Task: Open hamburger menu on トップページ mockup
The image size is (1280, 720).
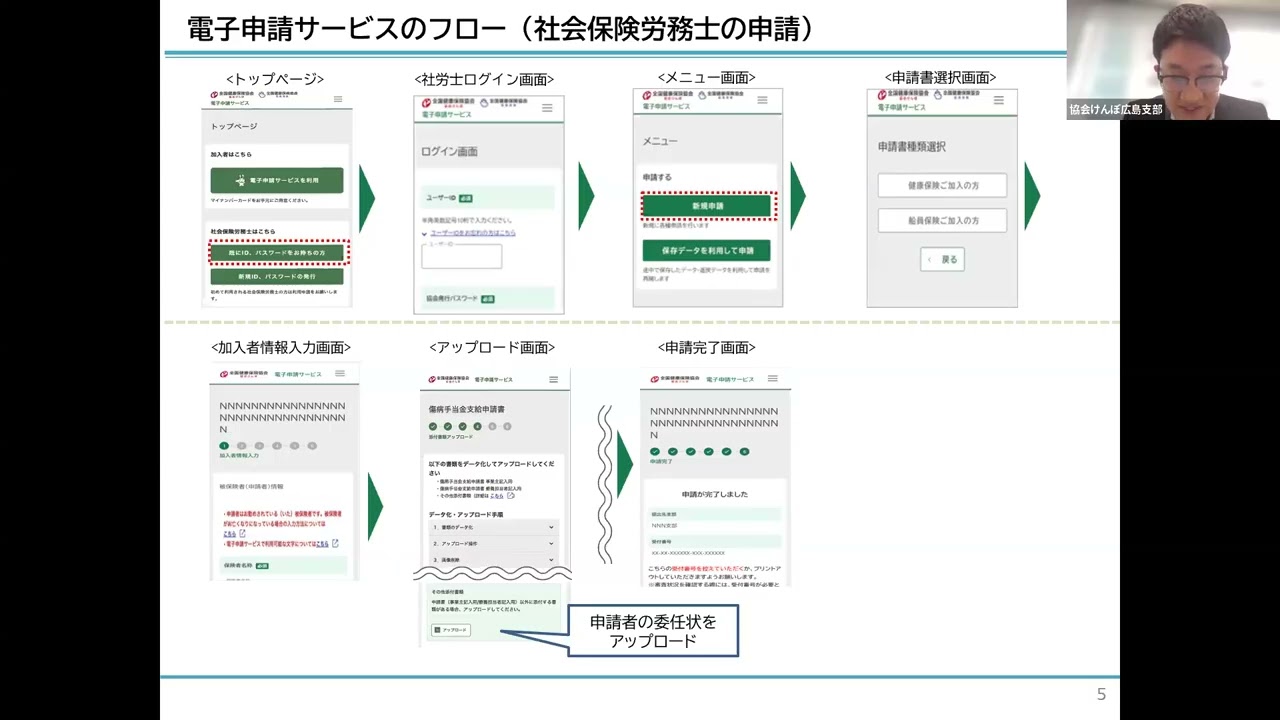Action: (338, 99)
